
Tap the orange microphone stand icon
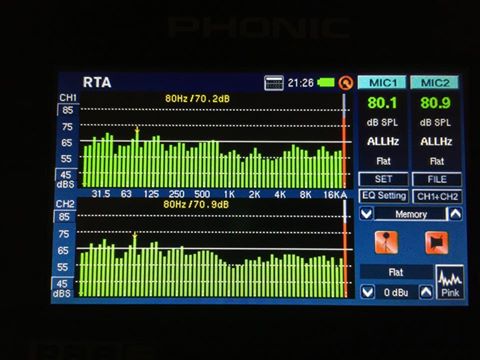click(x=386, y=242)
